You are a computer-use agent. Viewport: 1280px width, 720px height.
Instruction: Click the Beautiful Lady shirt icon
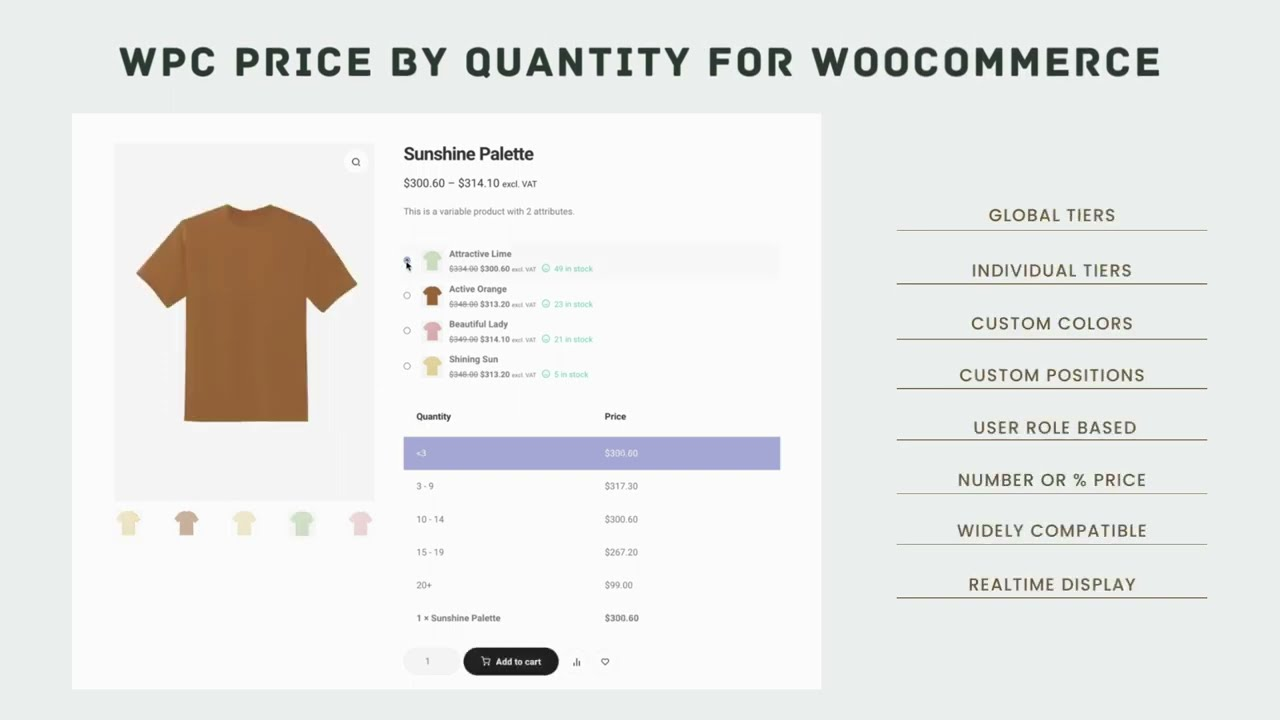coord(432,331)
